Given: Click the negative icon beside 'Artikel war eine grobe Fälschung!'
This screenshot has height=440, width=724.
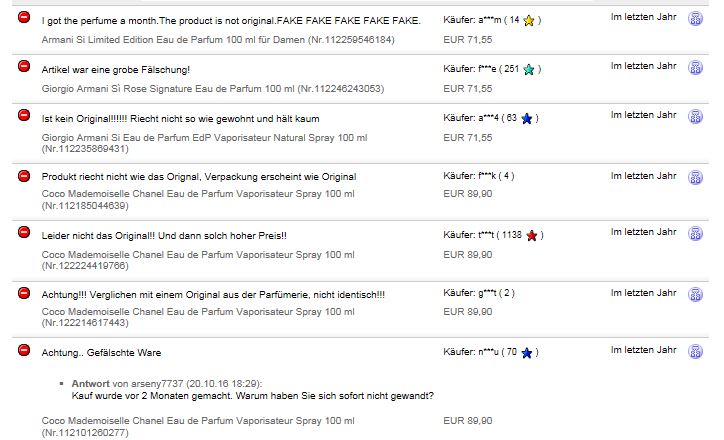Looking at the screenshot, I should pyautogui.click(x=24, y=67).
